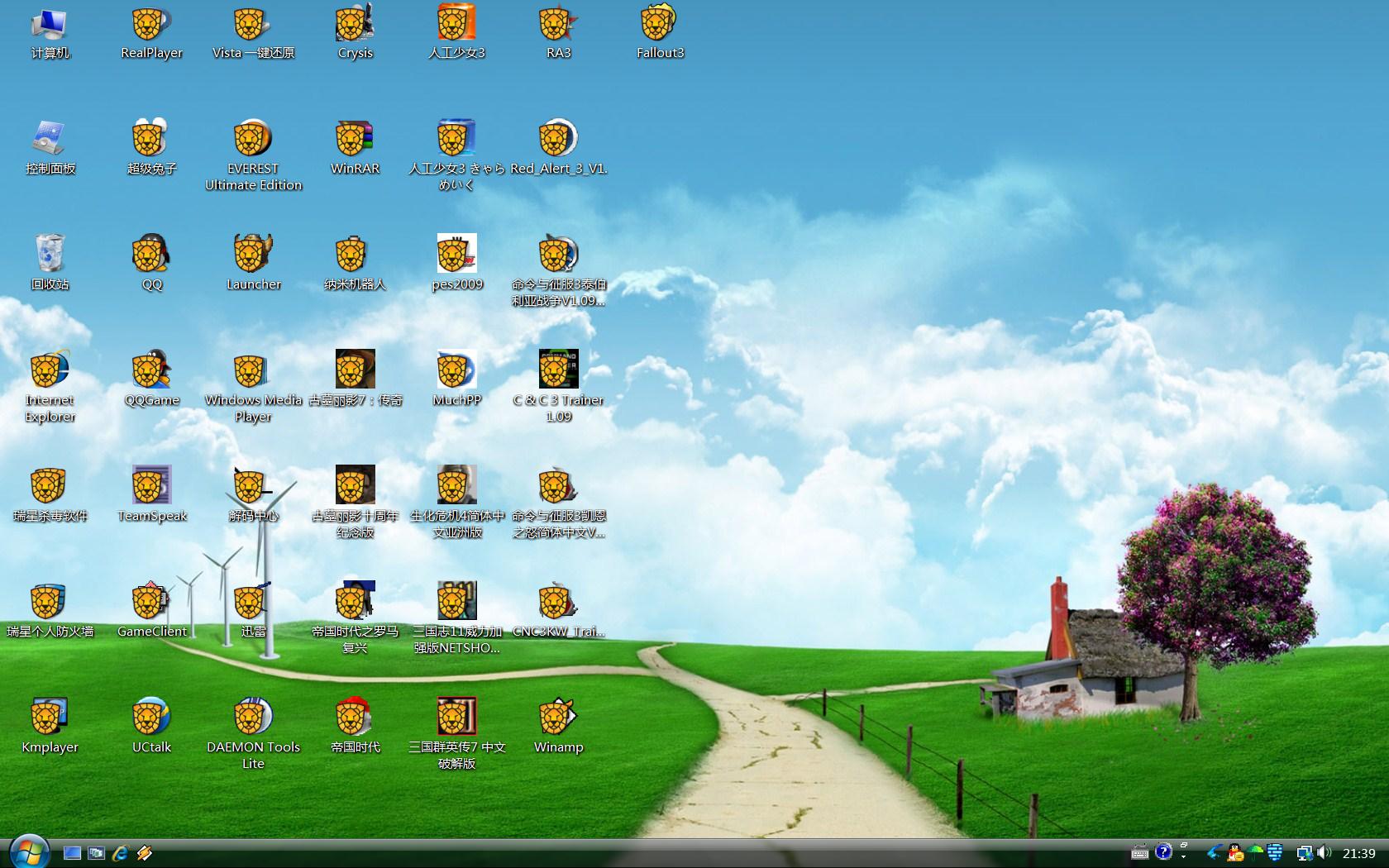Select the RA3 desktop icon
This screenshot has height=868, width=1389.
point(558,33)
